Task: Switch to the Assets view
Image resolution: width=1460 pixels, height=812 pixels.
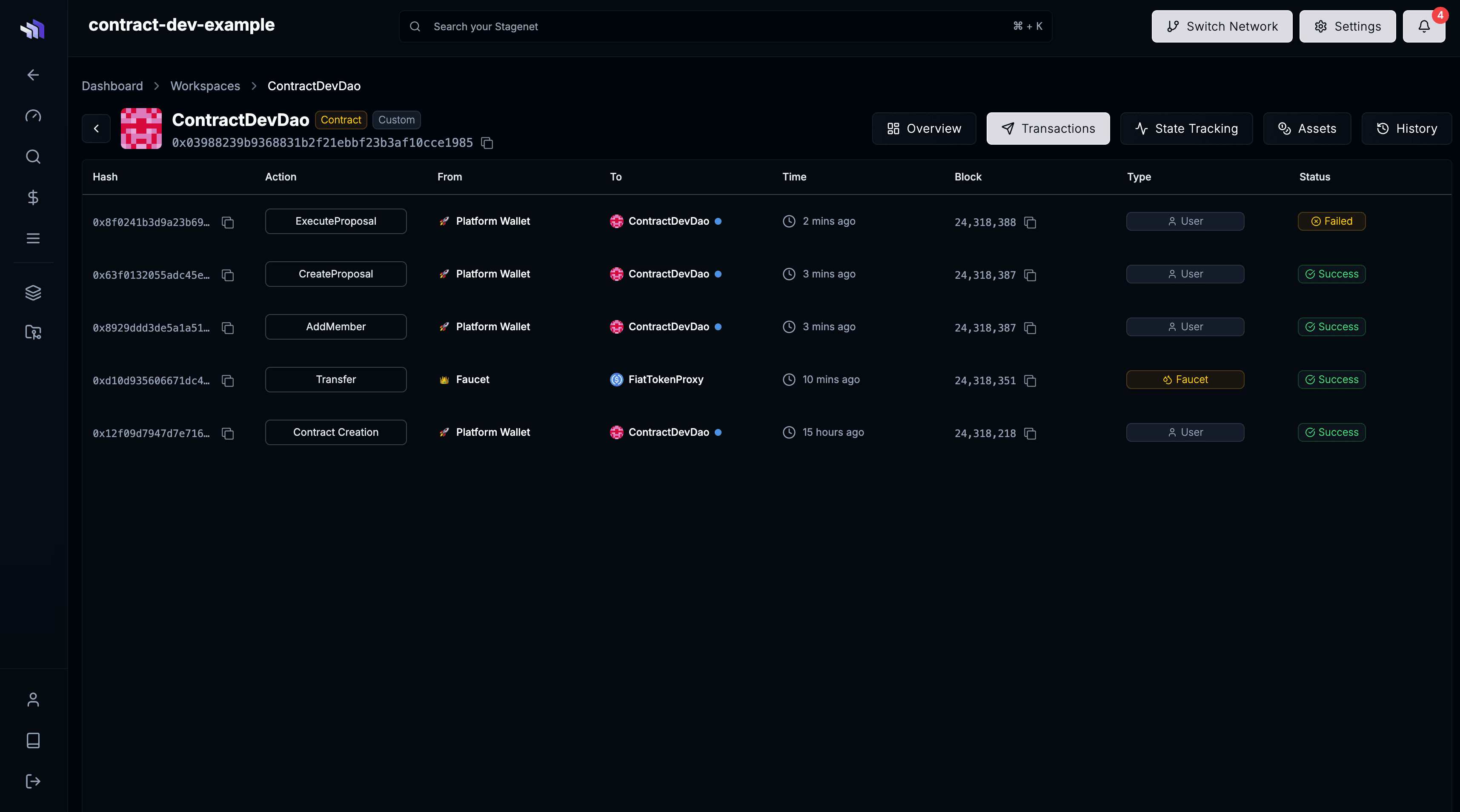Action: (1306, 128)
